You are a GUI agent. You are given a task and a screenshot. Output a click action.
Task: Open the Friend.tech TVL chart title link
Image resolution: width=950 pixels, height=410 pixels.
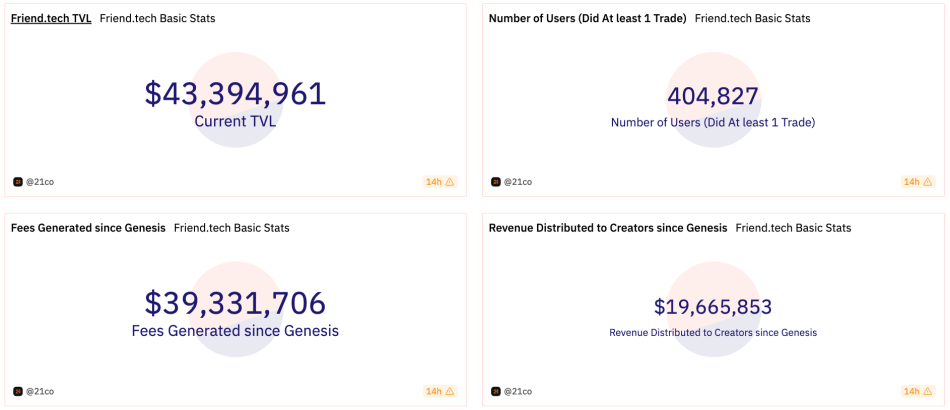(x=51, y=18)
